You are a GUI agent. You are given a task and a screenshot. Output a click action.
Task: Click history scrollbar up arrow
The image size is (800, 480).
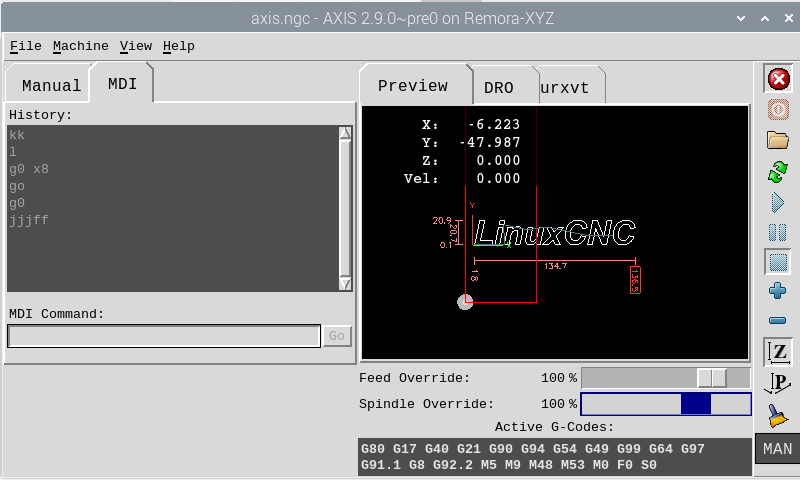(345, 133)
